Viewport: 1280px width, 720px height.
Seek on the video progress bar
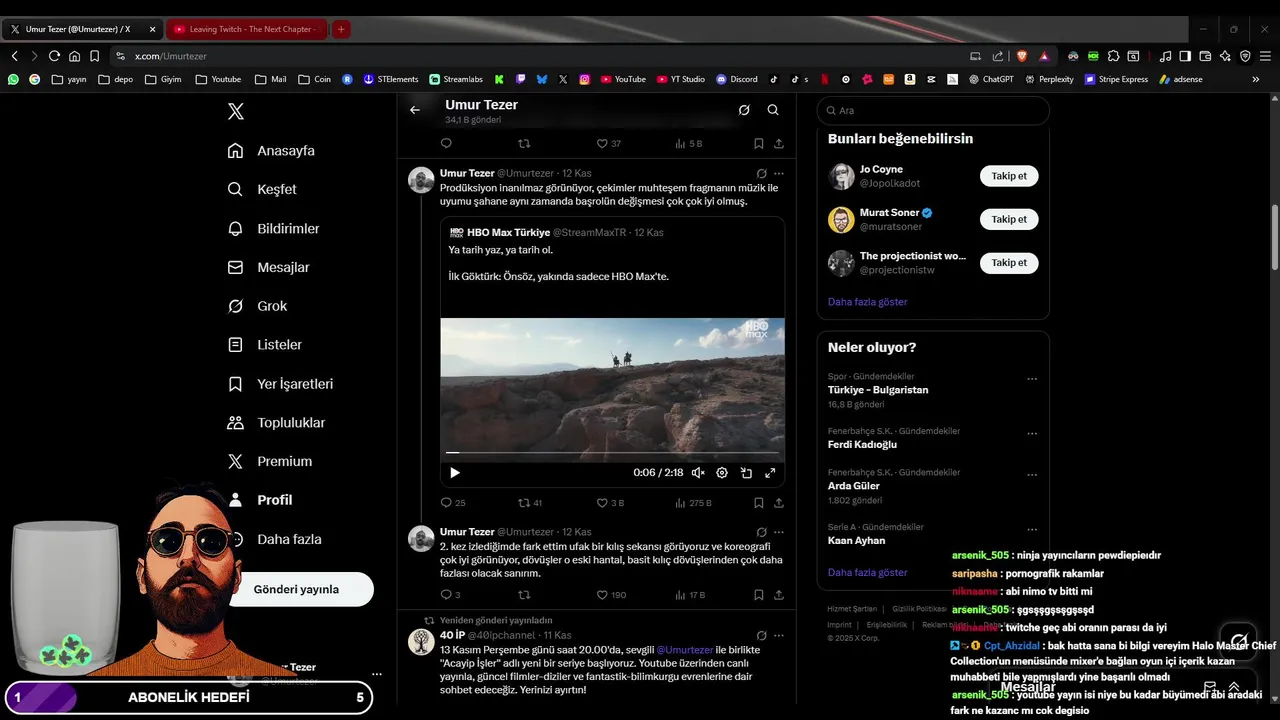(612, 453)
